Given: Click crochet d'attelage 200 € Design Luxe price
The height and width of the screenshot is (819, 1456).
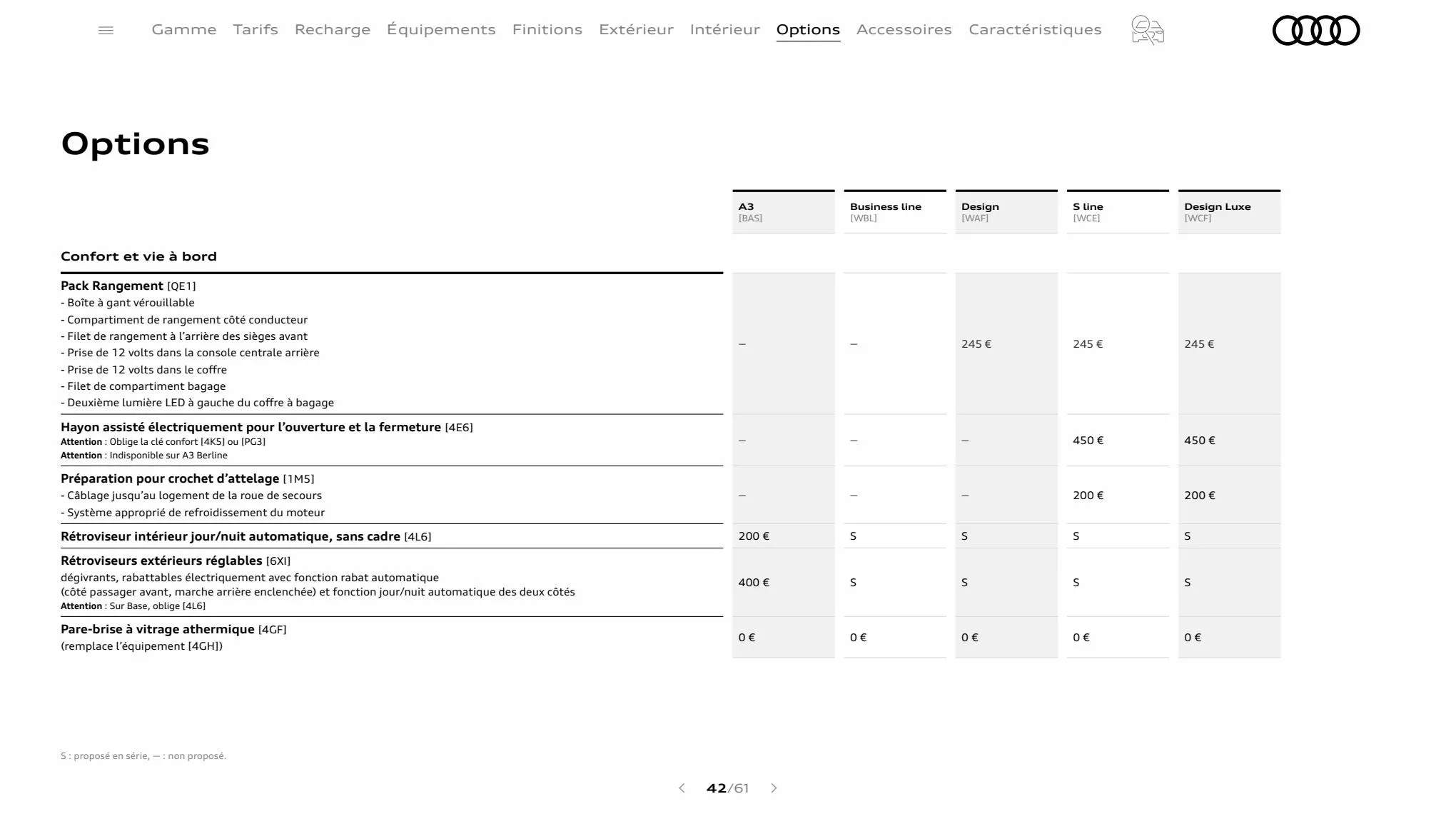Looking at the screenshot, I should [1200, 496].
